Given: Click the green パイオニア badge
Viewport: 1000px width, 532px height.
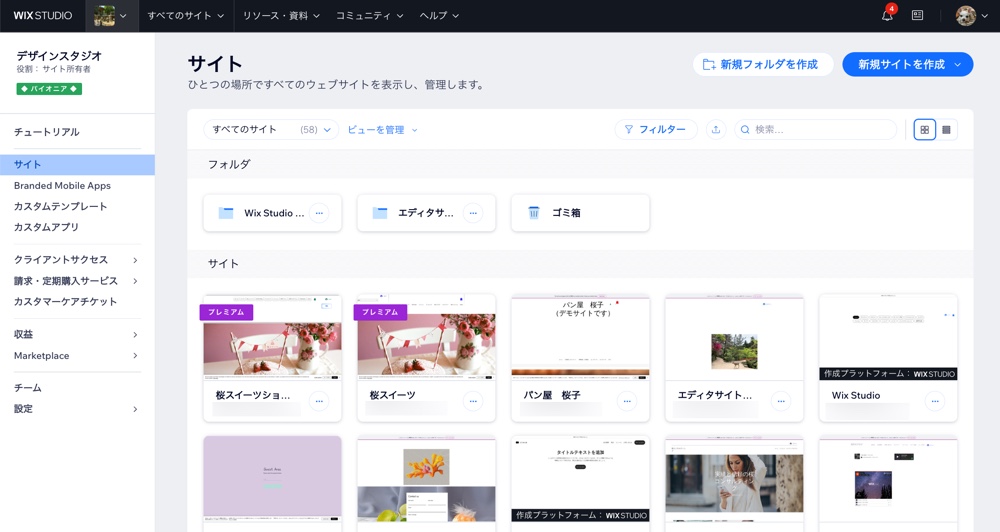Looking at the screenshot, I should (49, 89).
